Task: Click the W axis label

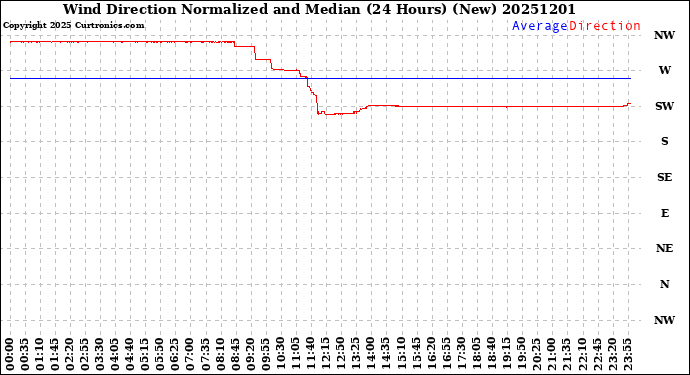Action: 664,70
